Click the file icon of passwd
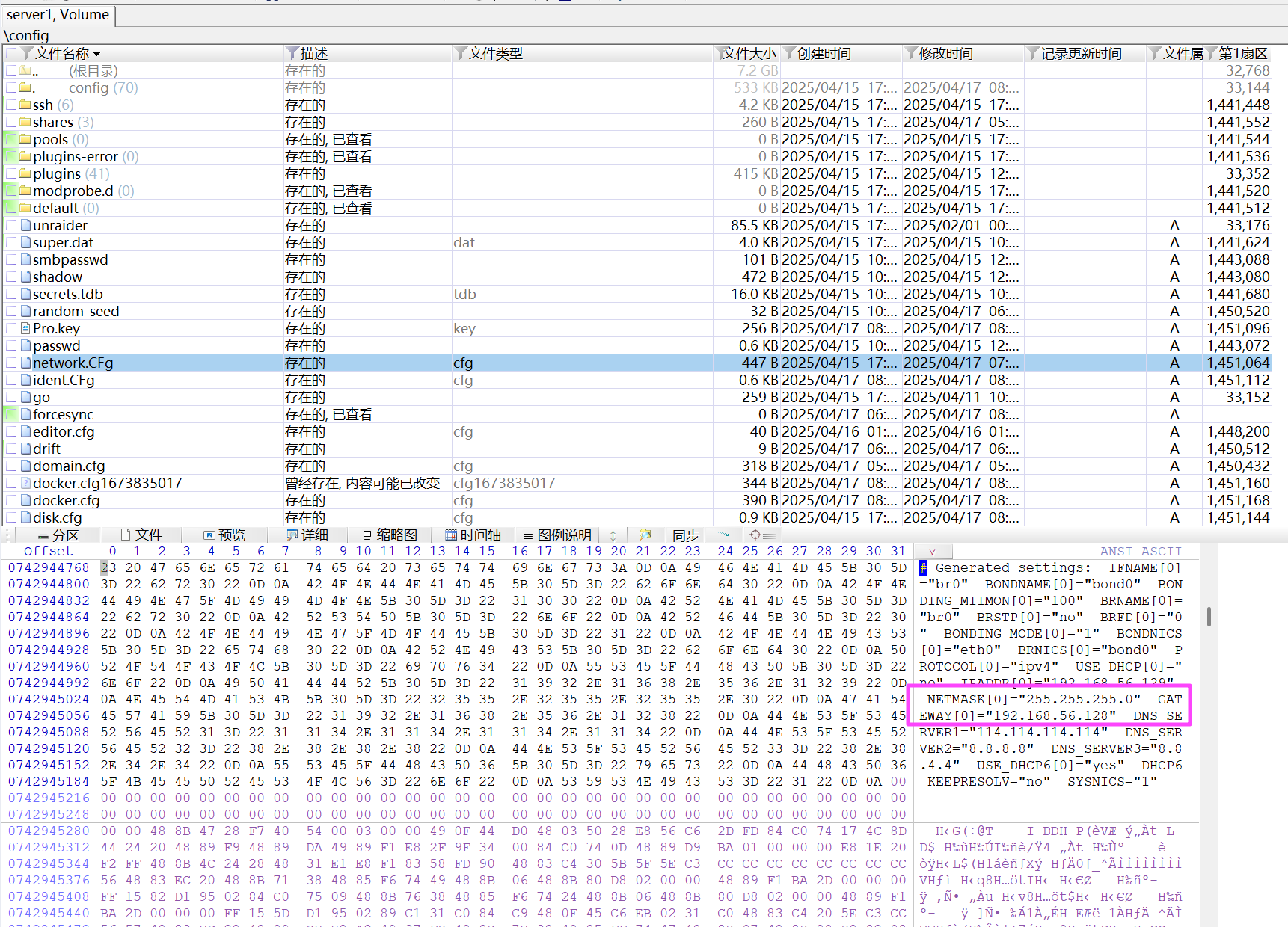 pyautogui.click(x=26, y=345)
